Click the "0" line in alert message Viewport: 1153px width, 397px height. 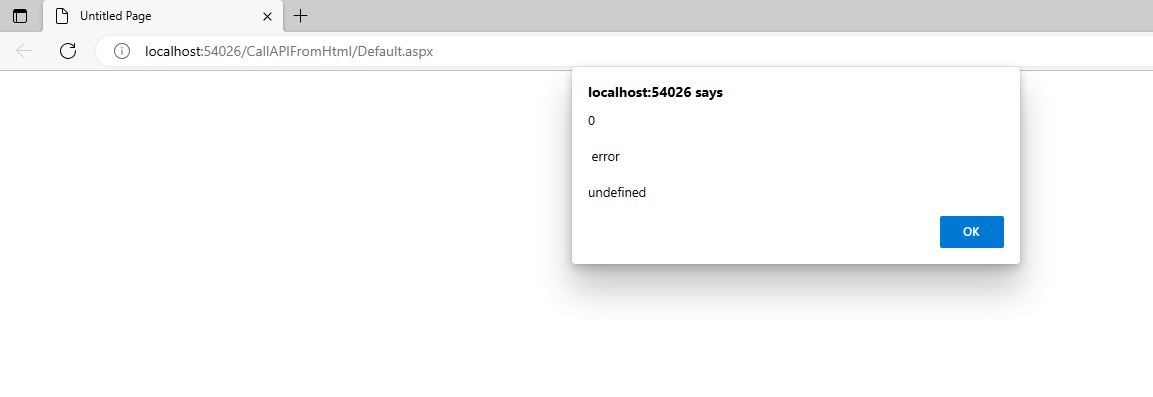click(592, 121)
